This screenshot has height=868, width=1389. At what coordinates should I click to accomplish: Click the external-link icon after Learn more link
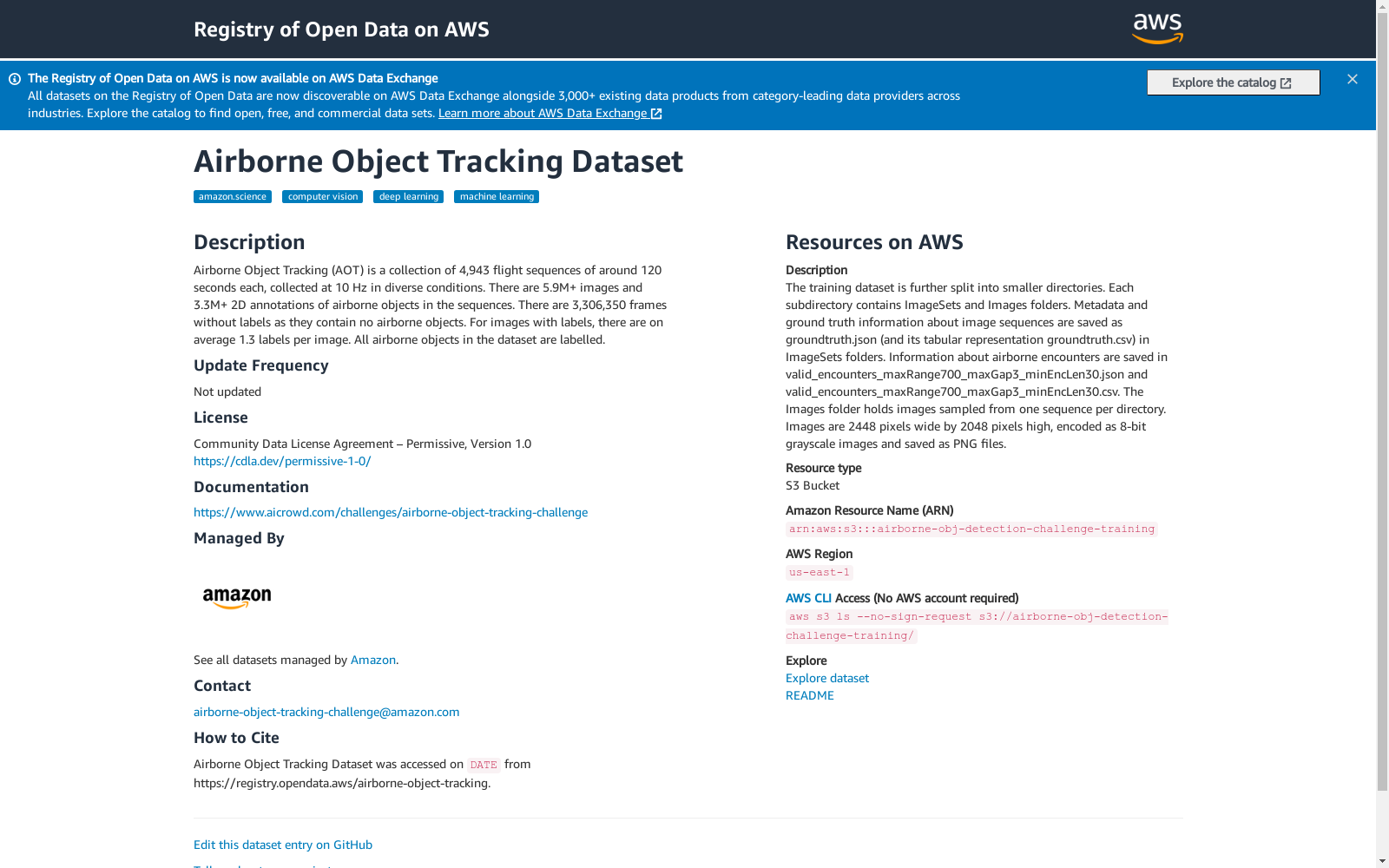656,114
